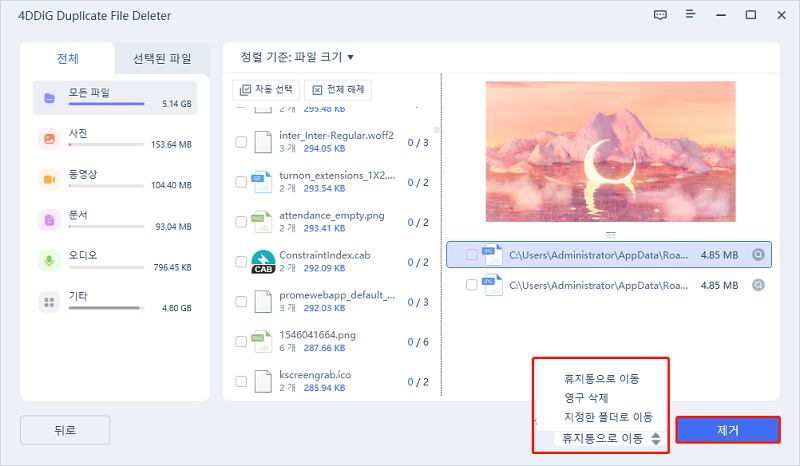Viewport: 800px width, 466px height.
Task: Click JPG icon in highlighted path row
Action: [493, 255]
